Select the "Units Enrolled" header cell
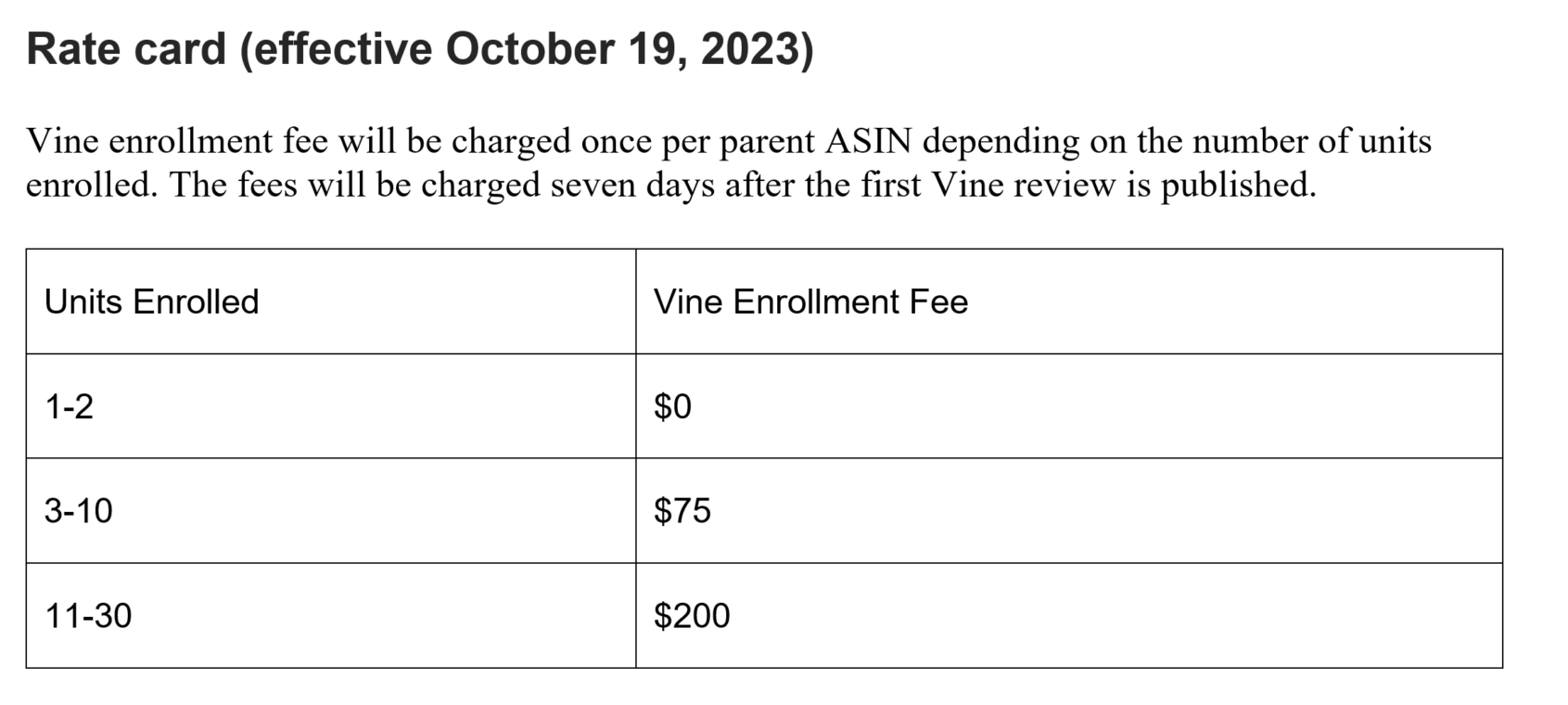The height and width of the screenshot is (705, 1568). [152, 302]
